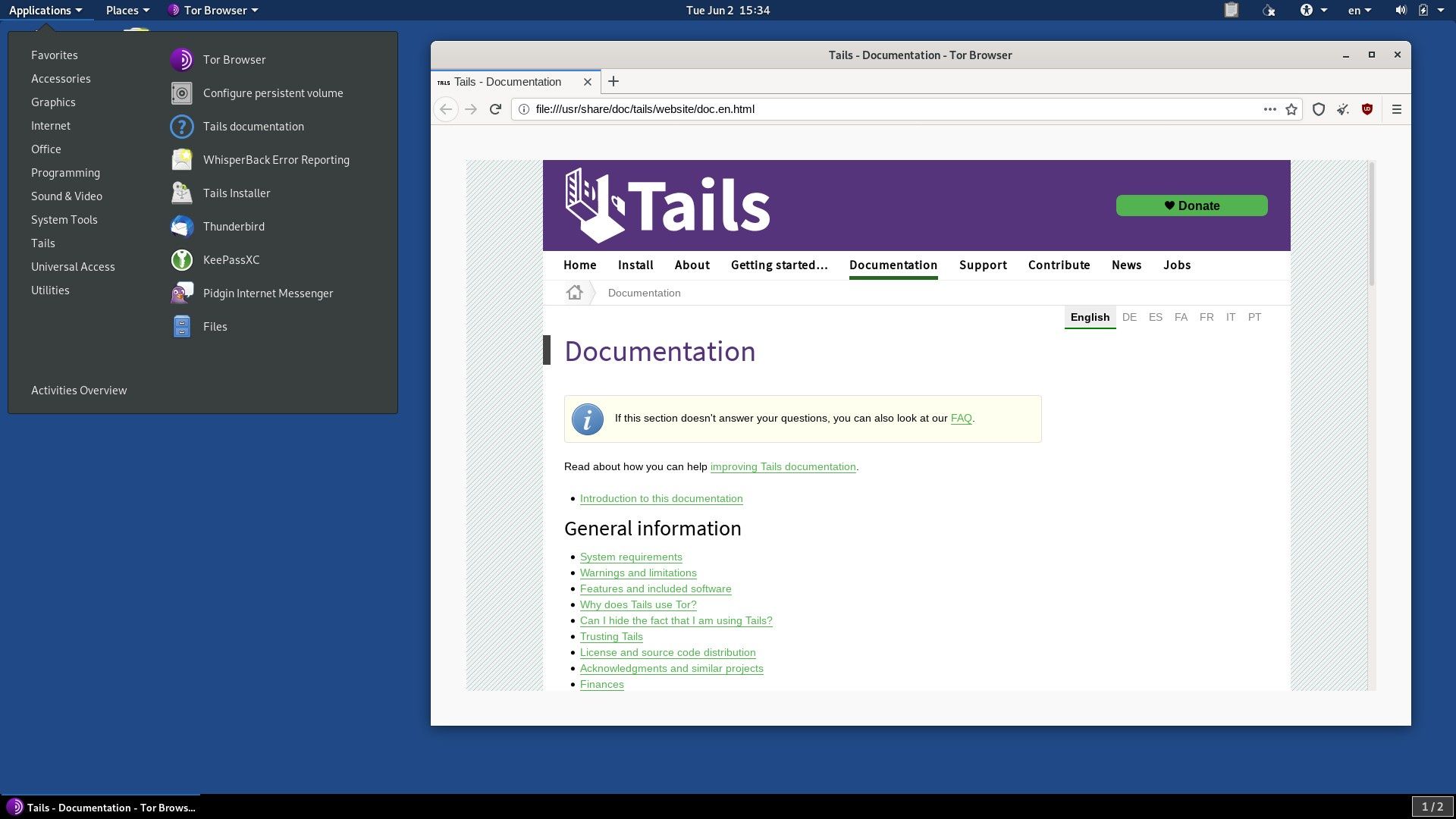Image resolution: width=1456 pixels, height=819 pixels.
Task: Click the page vertical scrollbar
Action: coord(1371,224)
